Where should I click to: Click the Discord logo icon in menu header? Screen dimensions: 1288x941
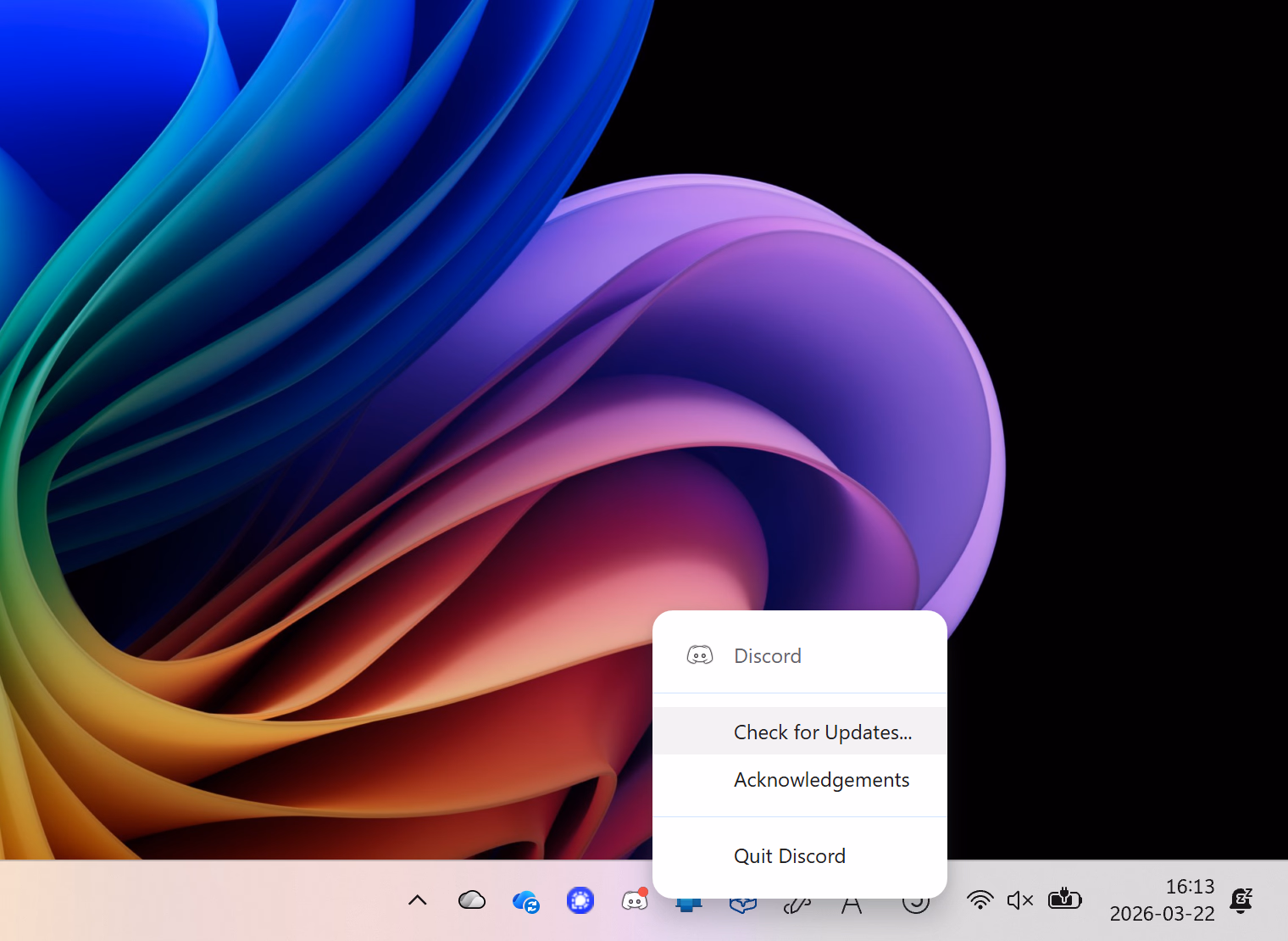[x=699, y=654]
